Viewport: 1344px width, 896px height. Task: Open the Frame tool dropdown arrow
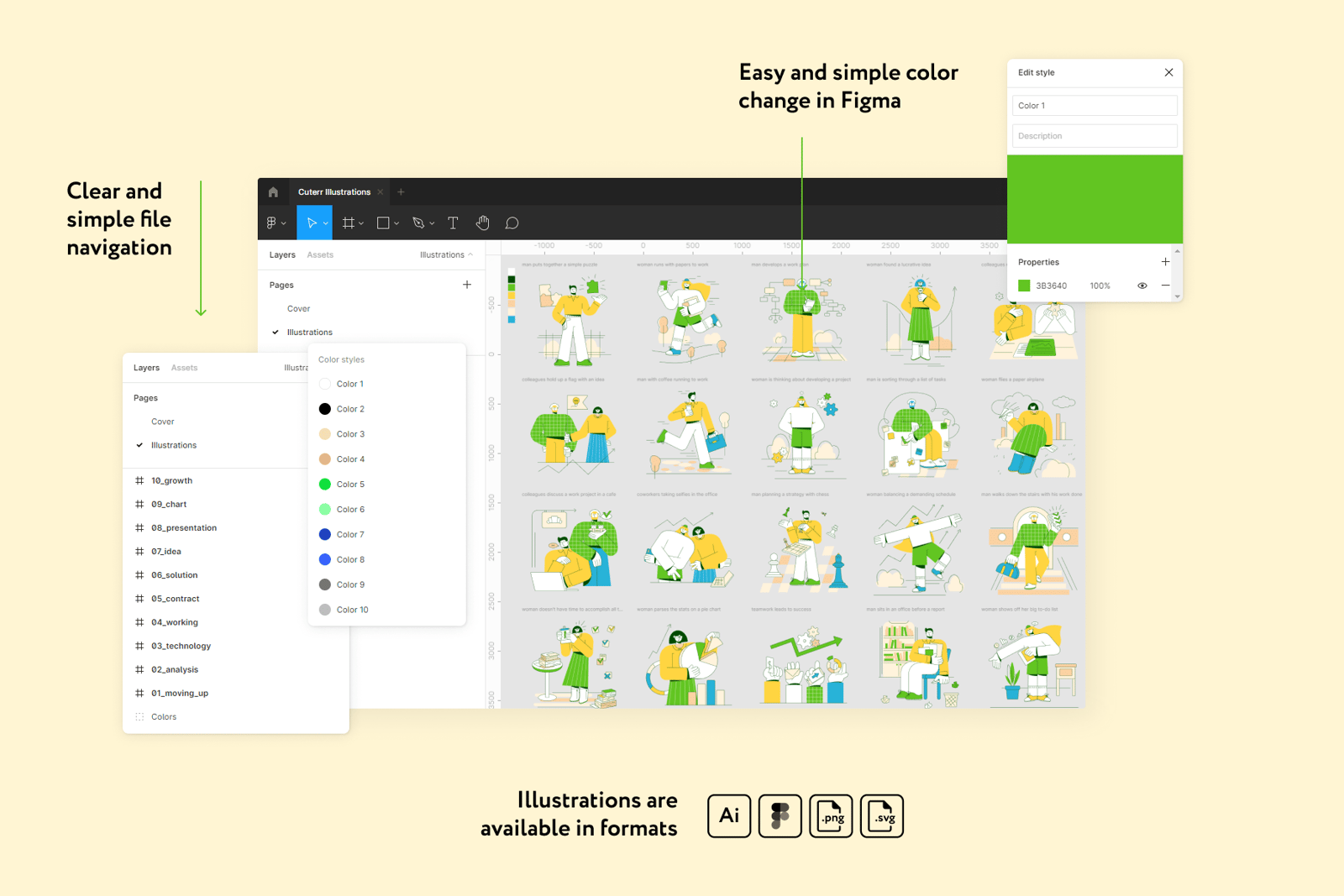[x=361, y=224]
